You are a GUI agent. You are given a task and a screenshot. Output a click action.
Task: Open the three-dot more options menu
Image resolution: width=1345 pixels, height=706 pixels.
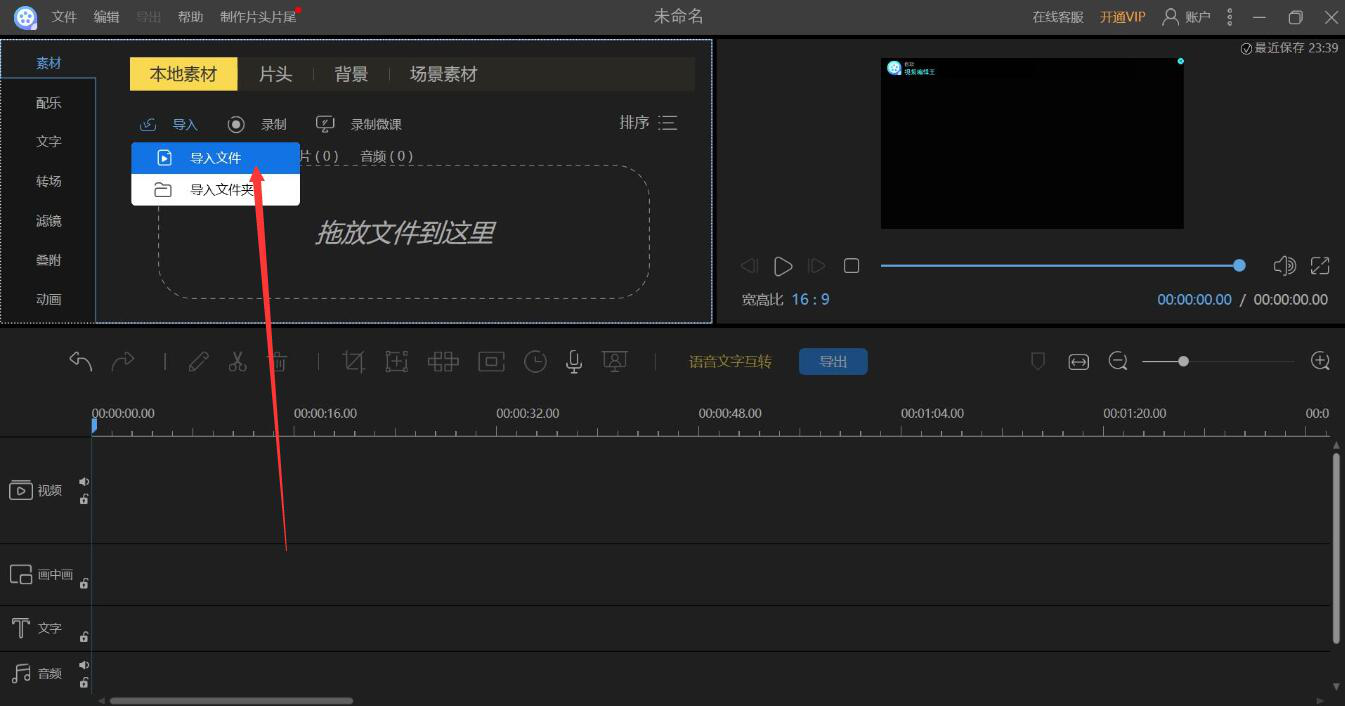(x=1229, y=17)
